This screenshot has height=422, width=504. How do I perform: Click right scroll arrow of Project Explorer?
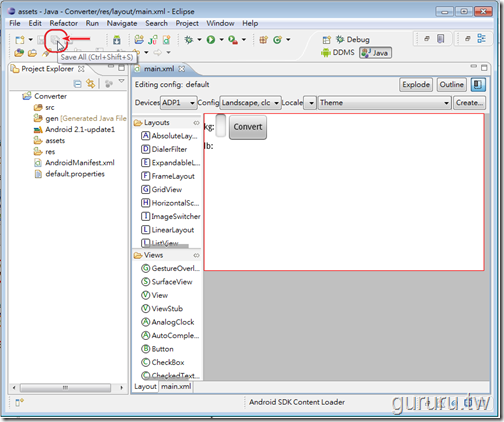[x=121, y=388]
